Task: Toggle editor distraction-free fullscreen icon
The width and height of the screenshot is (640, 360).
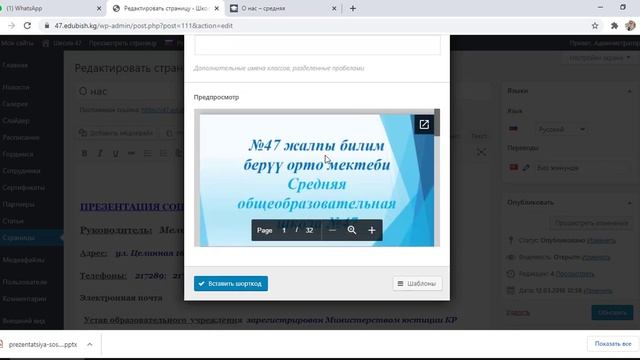Action: pyautogui.click(x=481, y=152)
